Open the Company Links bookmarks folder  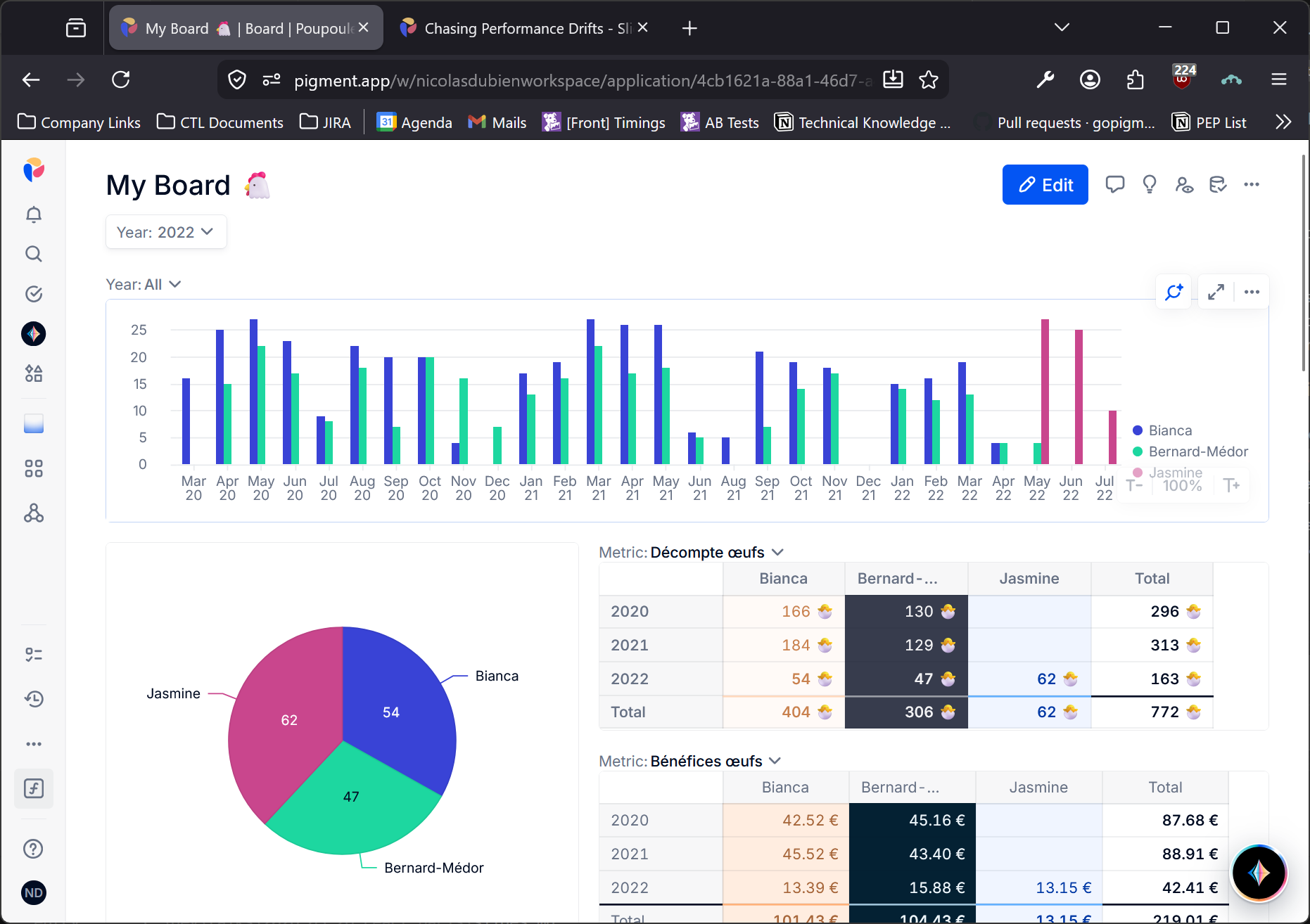tap(79, 122)
